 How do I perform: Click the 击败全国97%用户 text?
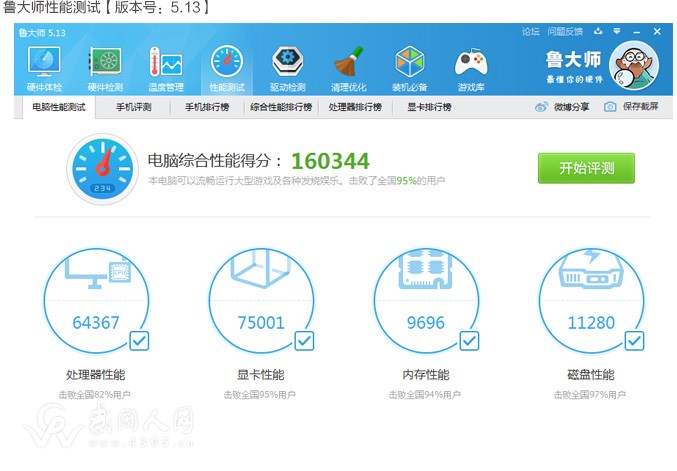(590, 395)
